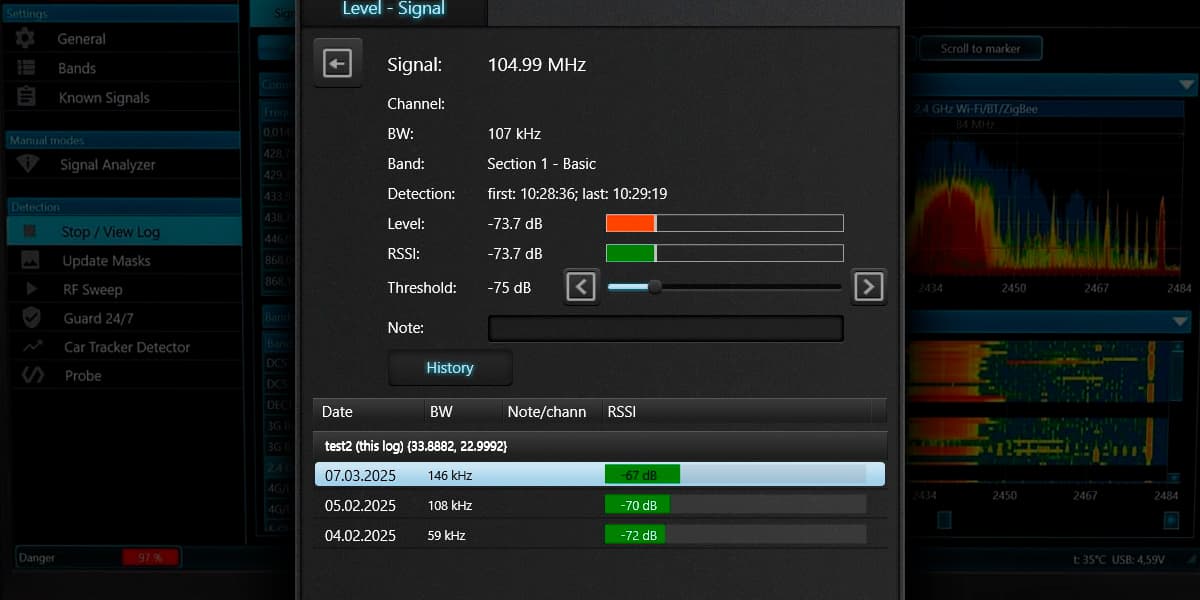Toggle the right checkbox below waterfall
The height and width of the screenshot is (600, 1200).
[1171, 520]
